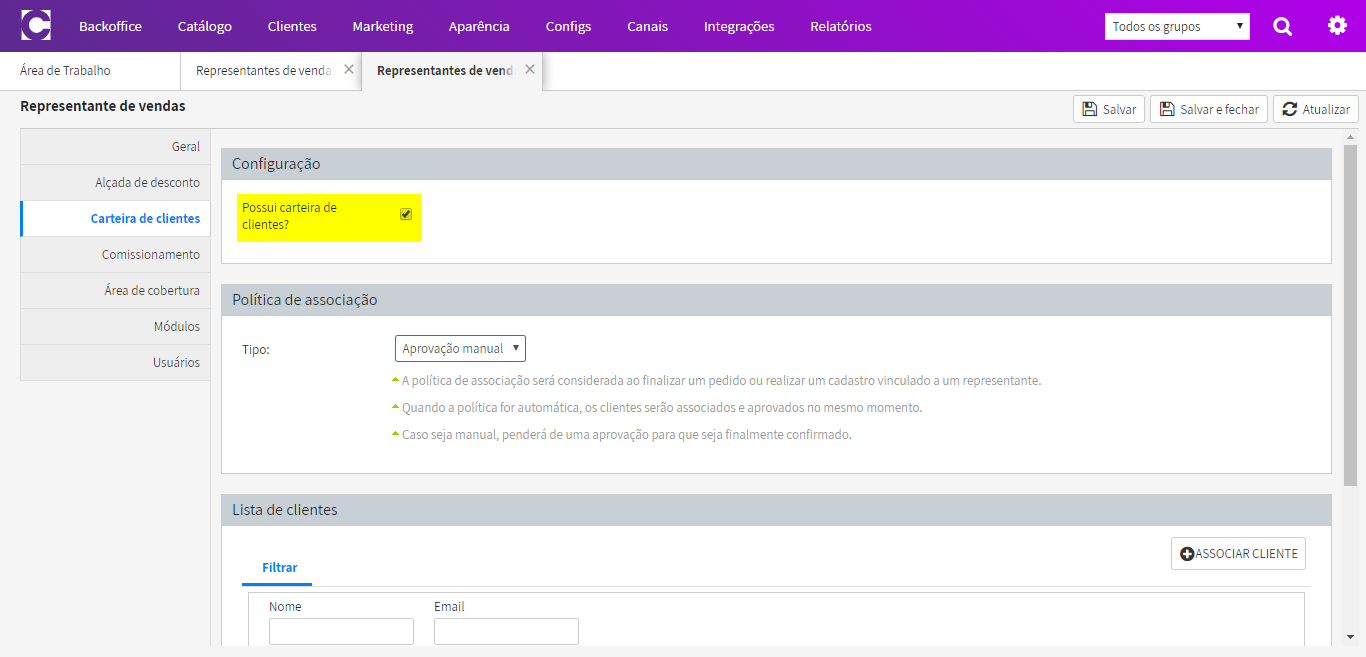Image resolution: width=1366 pixels, height=657 pixels.
Task: Select the Área de cobertura side tab
Action: (x=115, y=290)
